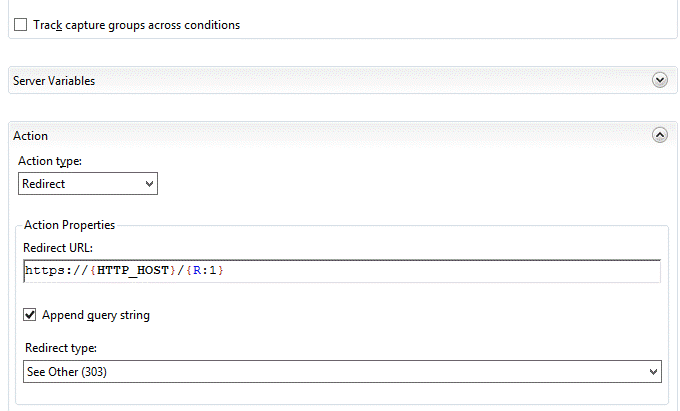Image resolution: width=680 pixels, height=411 pixels.
Task: Click the Action type: label
Action: 50,161
